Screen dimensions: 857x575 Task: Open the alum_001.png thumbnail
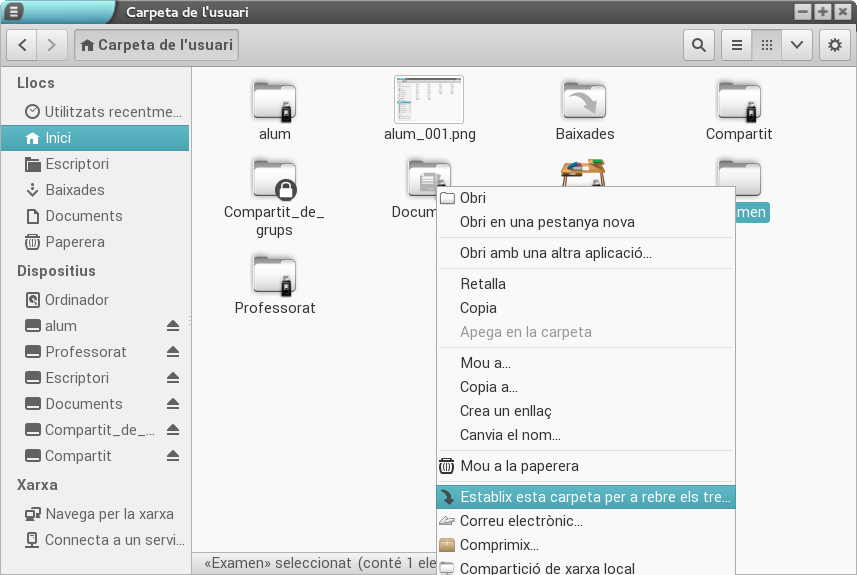[x=429, y=100]
